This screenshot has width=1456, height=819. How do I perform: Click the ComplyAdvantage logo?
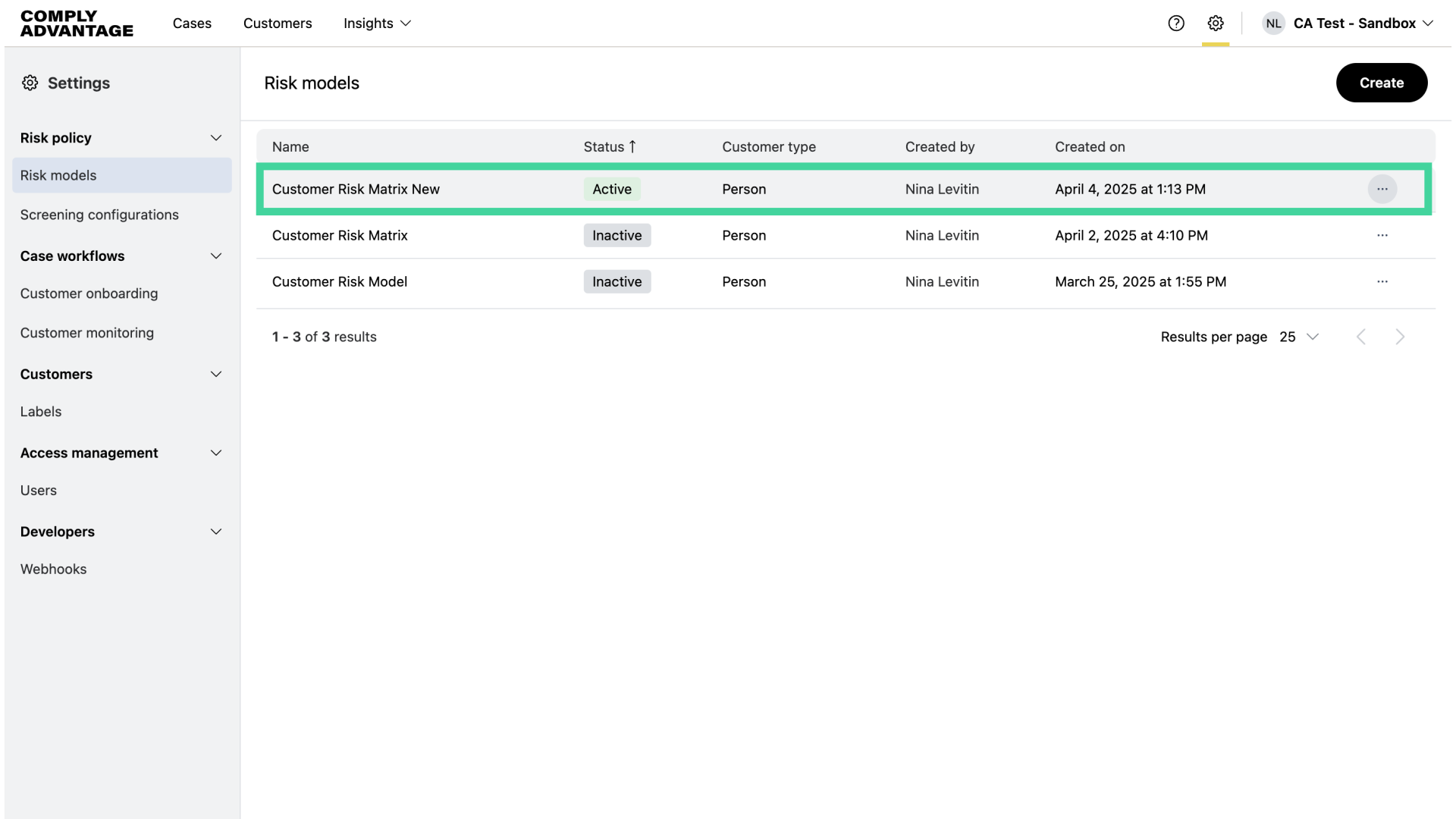(x=77, y=24)
